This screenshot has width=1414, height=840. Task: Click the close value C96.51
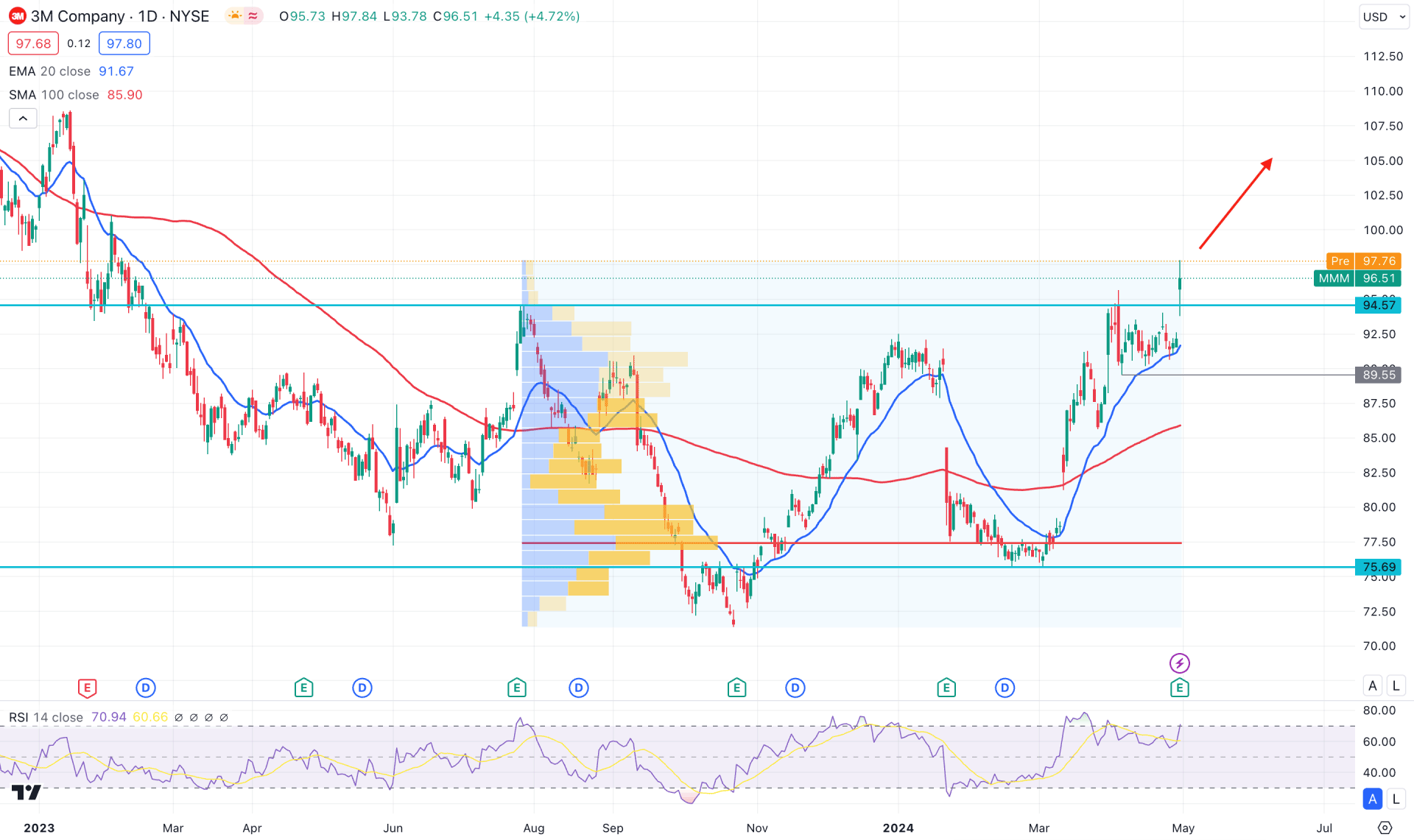point(455,16)
